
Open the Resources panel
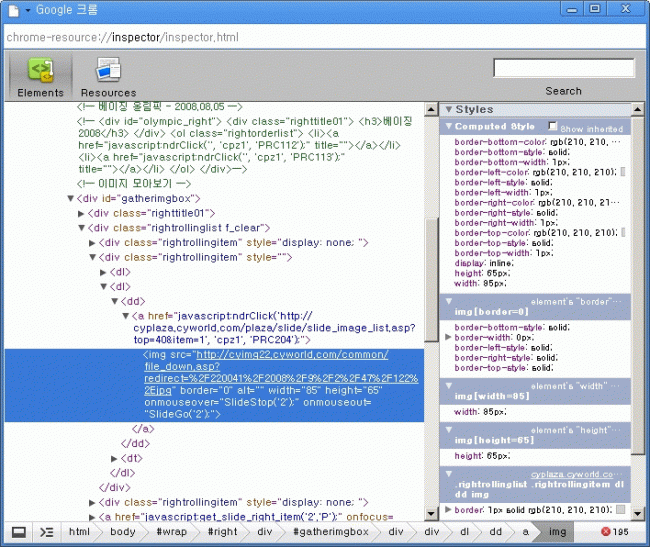tap(108, 77)
